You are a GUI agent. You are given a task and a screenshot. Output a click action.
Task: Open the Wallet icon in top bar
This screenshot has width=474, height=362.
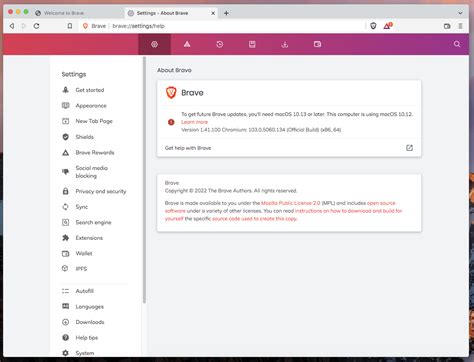(x=317, y=44)
